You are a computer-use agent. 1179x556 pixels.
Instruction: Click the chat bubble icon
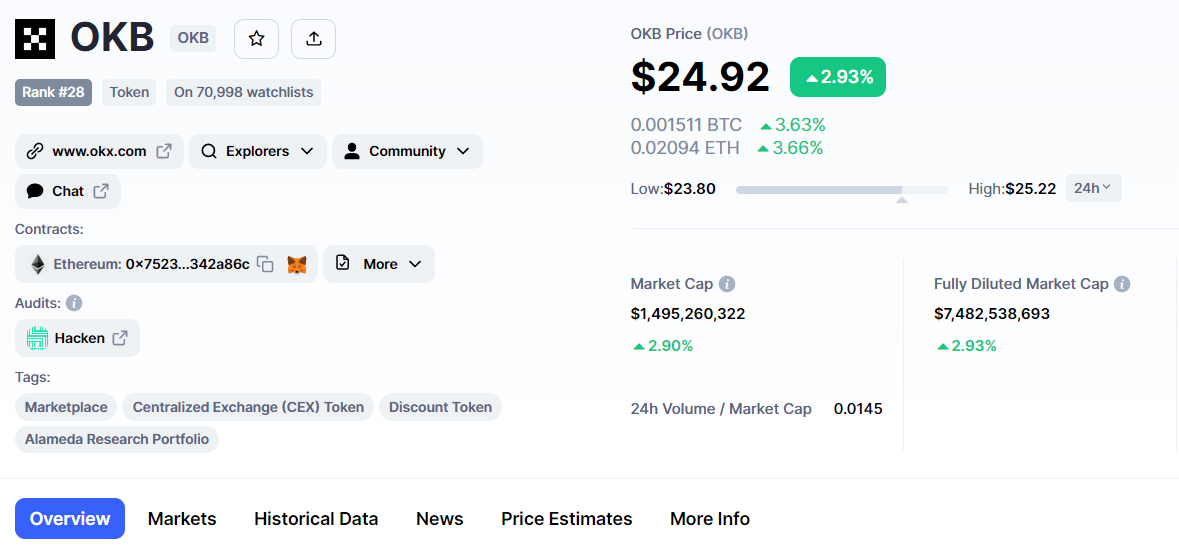[x=35, y=191]
